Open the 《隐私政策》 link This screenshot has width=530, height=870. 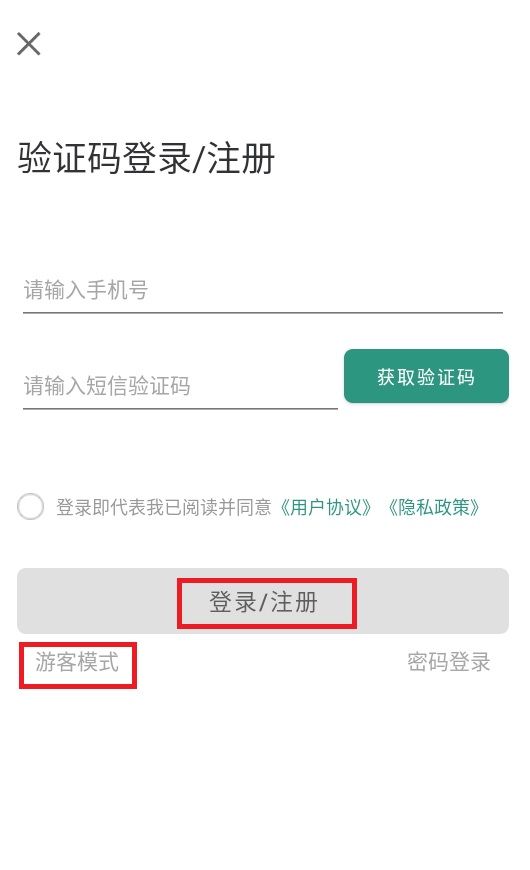point(433,507)
